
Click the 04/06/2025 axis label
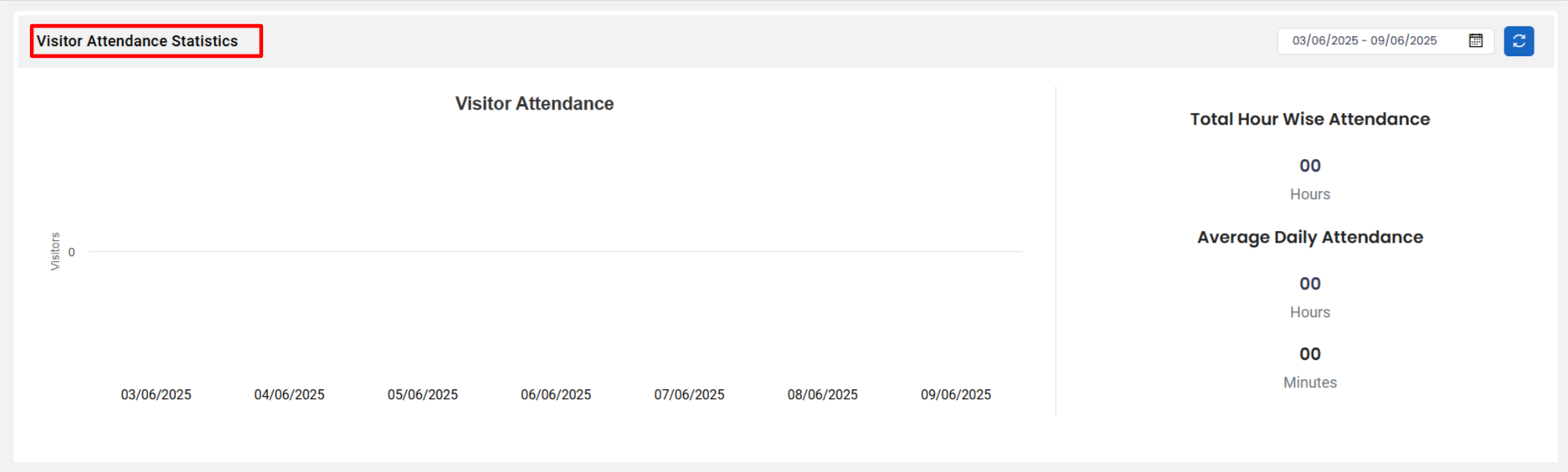click(x=289, y=395)
